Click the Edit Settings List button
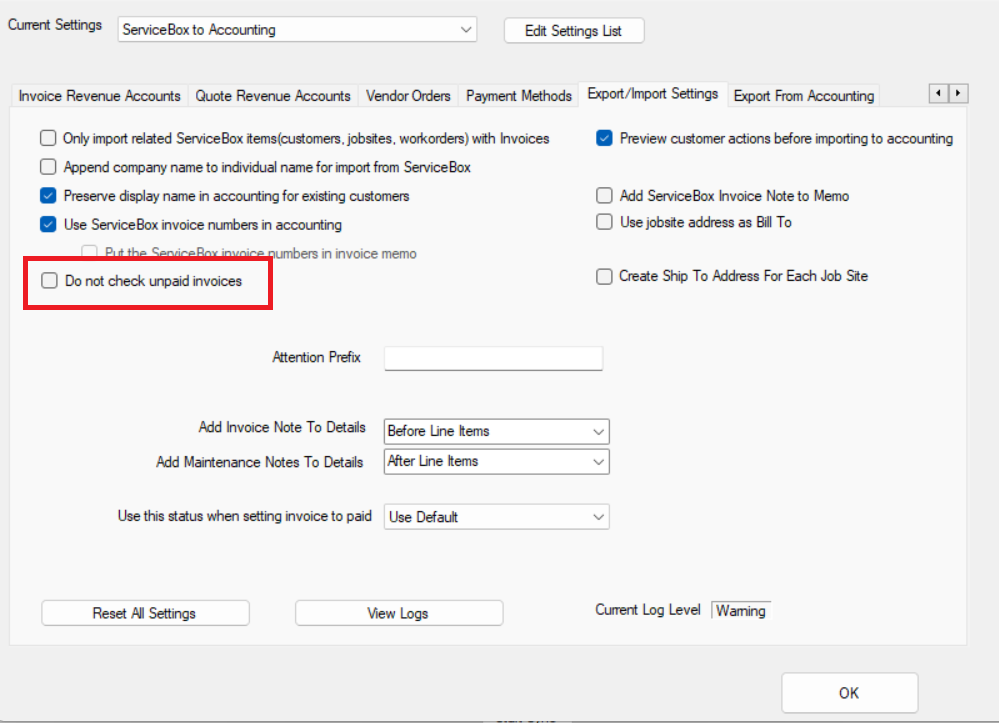This screenshot has width=999, height=723. 573,31
